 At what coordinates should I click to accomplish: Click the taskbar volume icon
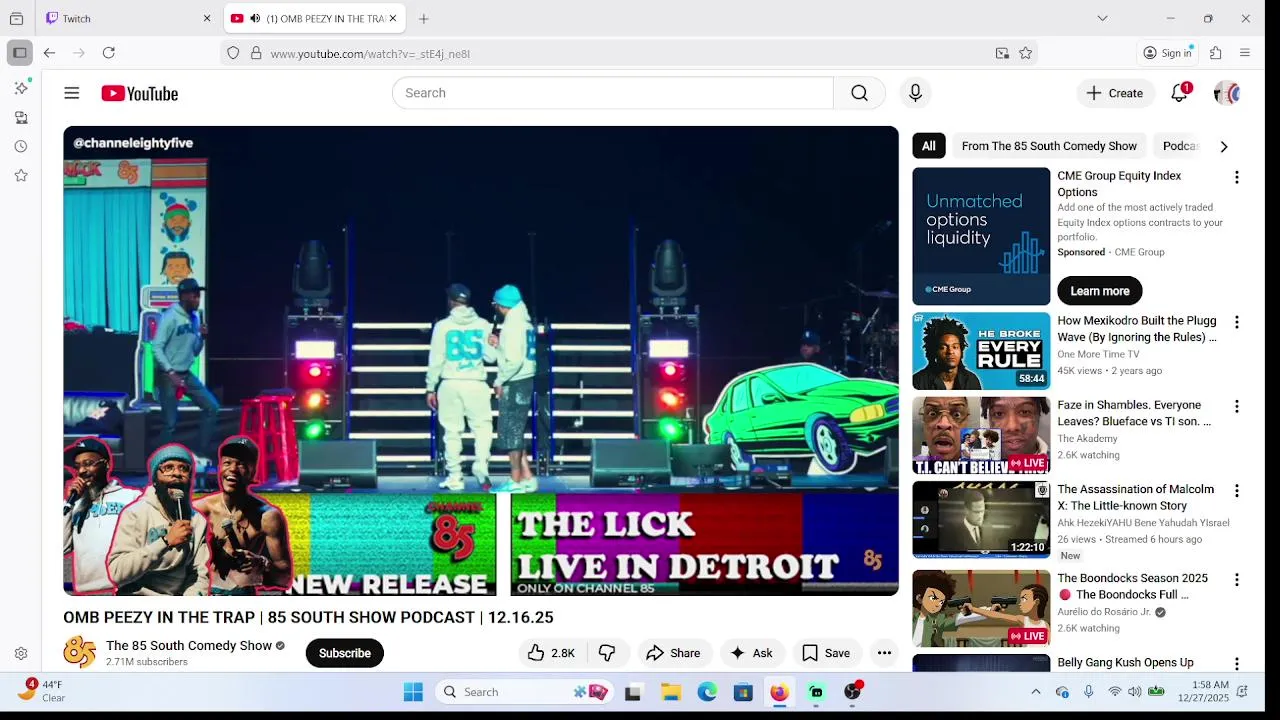click(x=1135, y=692)
